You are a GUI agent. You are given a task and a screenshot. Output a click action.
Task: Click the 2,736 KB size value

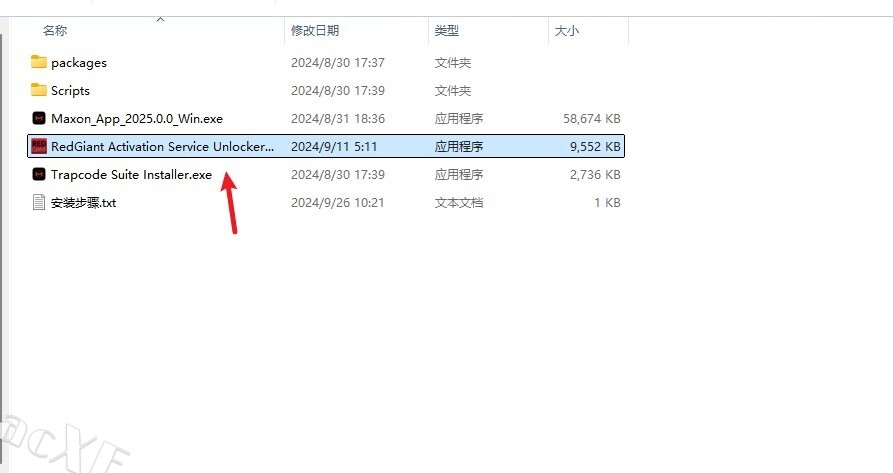[x=595, y=175]
